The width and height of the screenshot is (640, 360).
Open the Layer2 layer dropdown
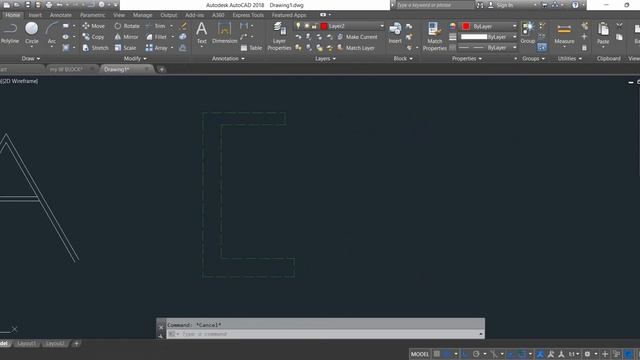[339, 26]
